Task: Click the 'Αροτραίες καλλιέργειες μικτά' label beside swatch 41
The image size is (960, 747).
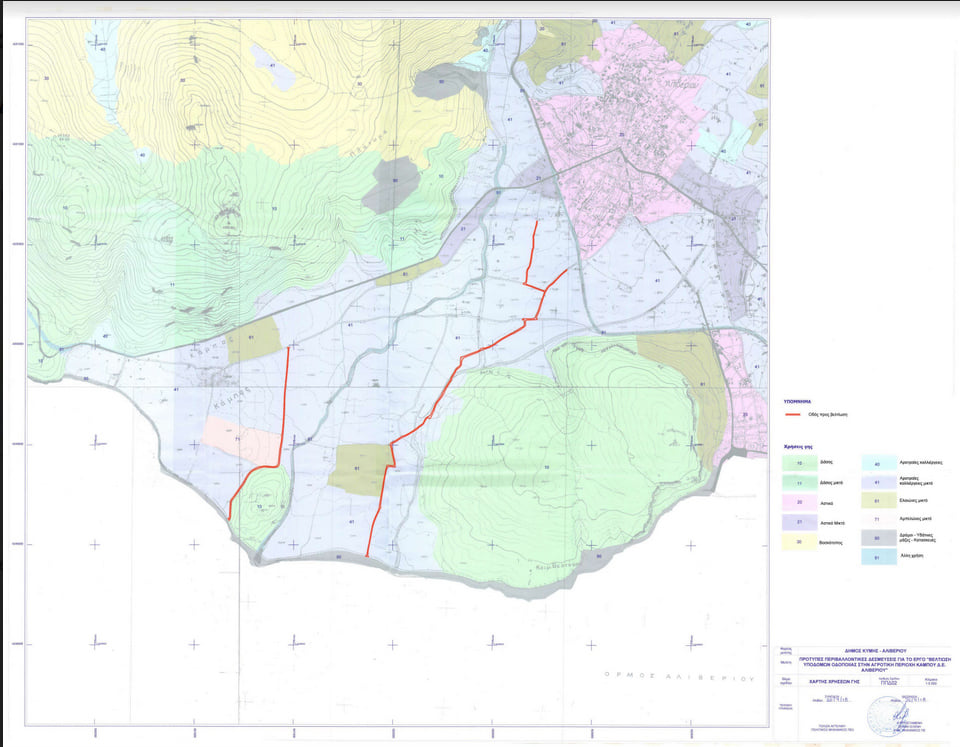Action: pyautogui.click(x=916, y=481)
